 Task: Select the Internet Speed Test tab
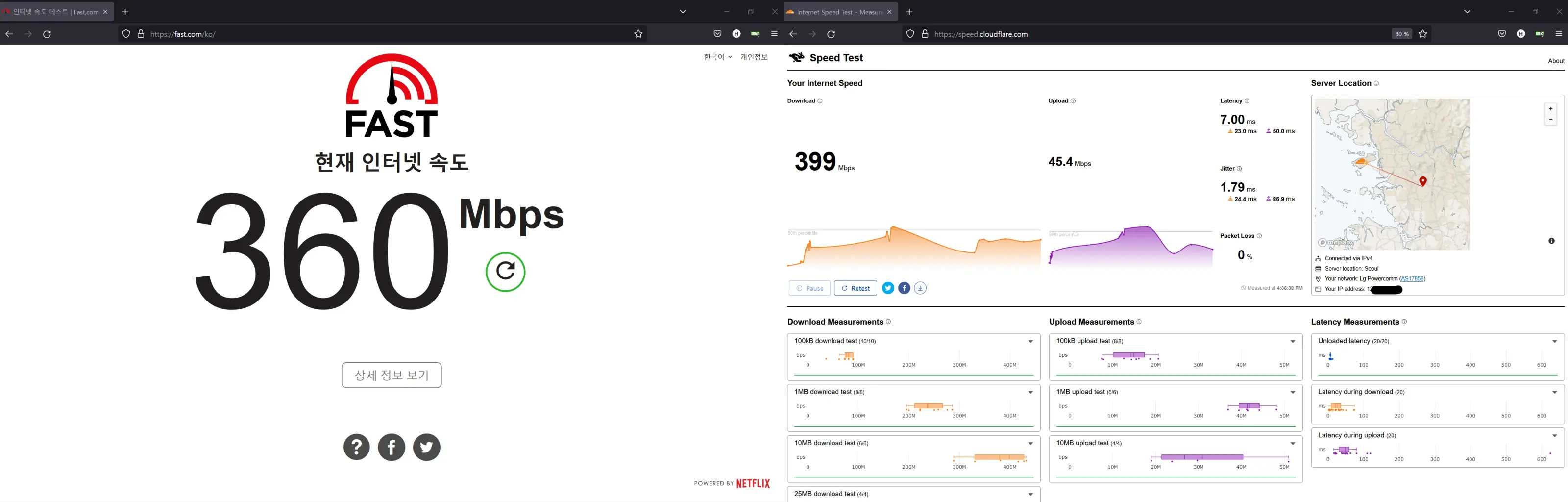pos(840,12)
